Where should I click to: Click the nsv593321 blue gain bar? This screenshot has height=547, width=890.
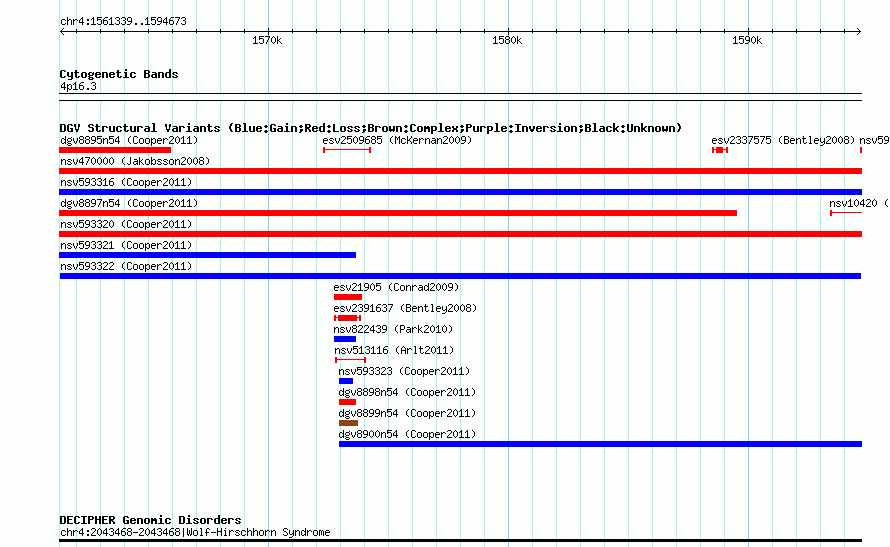(x=208, y=255)
